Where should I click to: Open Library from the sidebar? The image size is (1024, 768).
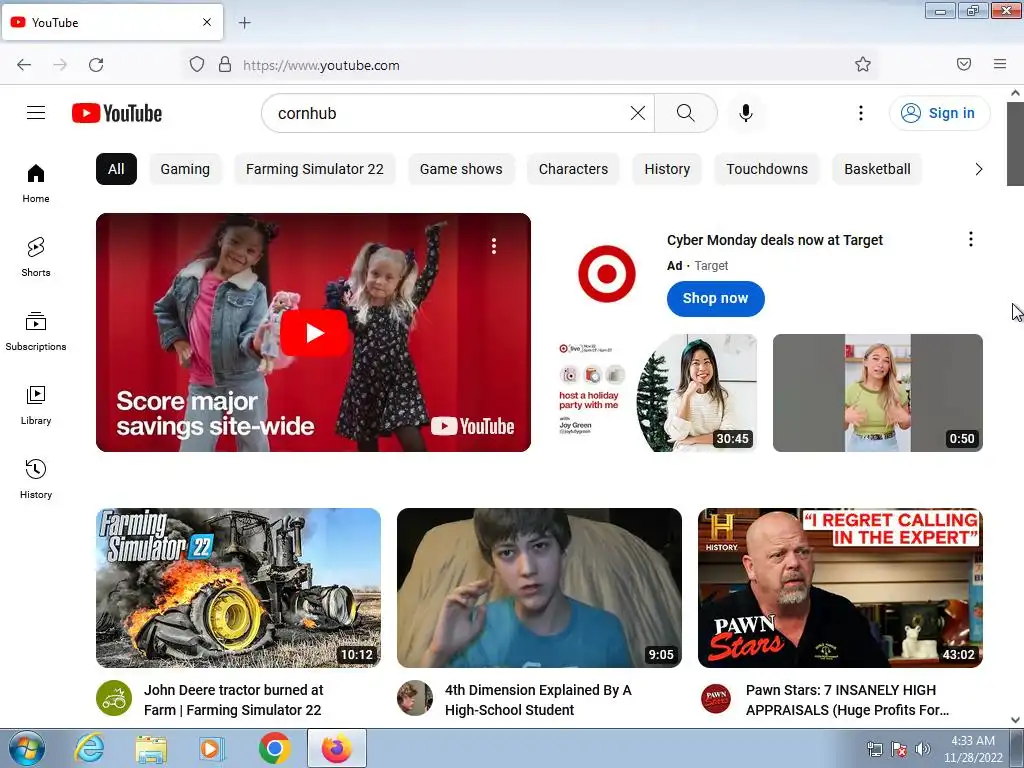[36, 406]
